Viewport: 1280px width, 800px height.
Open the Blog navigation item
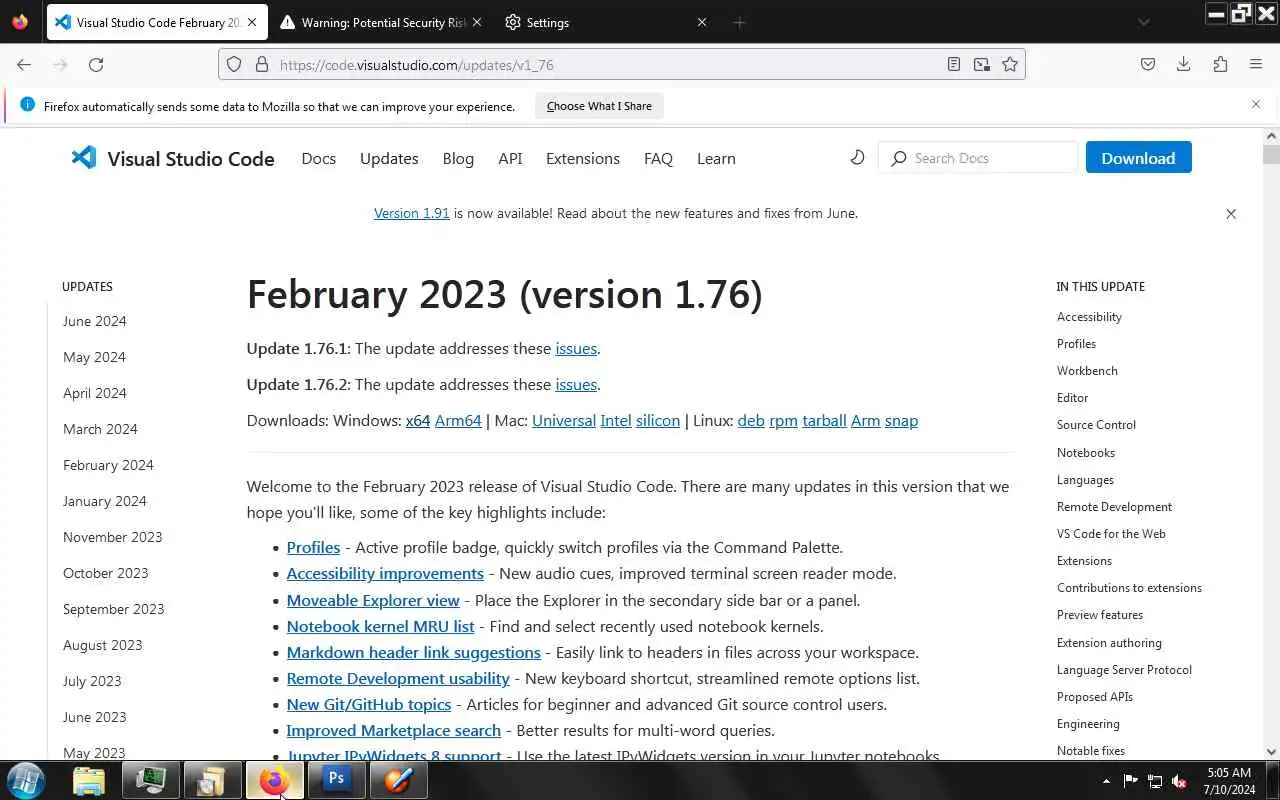(458, 158)
